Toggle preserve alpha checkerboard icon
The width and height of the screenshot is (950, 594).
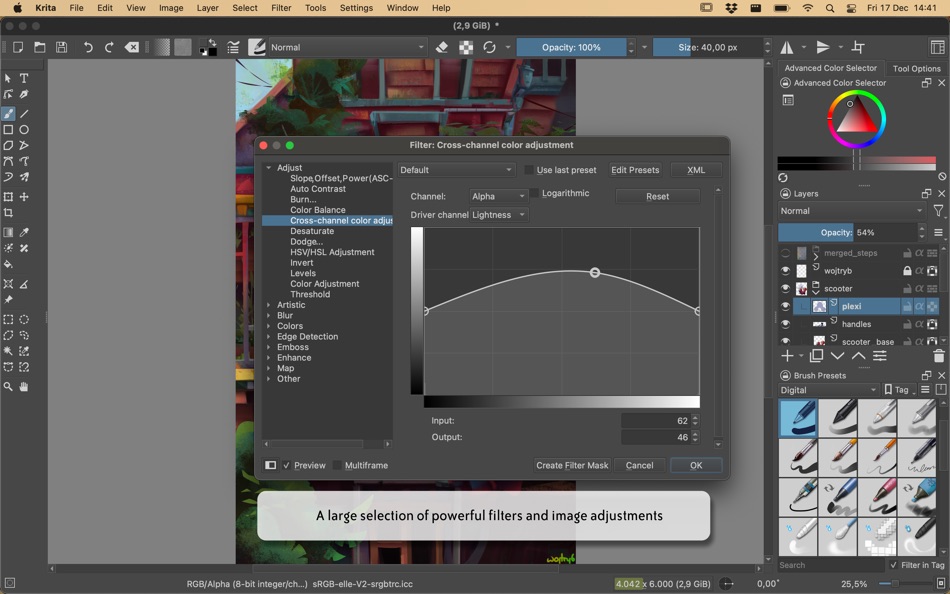[465, 47]
